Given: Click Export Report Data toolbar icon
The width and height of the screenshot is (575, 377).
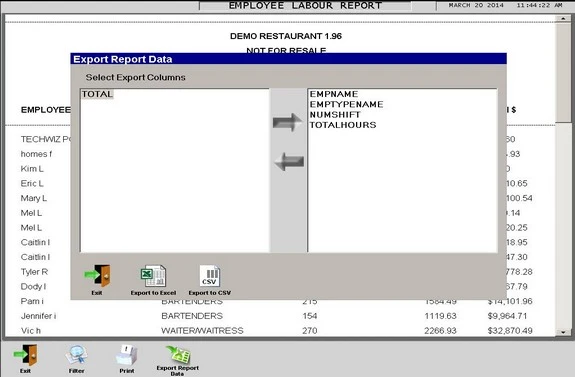Looking at the screenshot, I should click(178, 355).
